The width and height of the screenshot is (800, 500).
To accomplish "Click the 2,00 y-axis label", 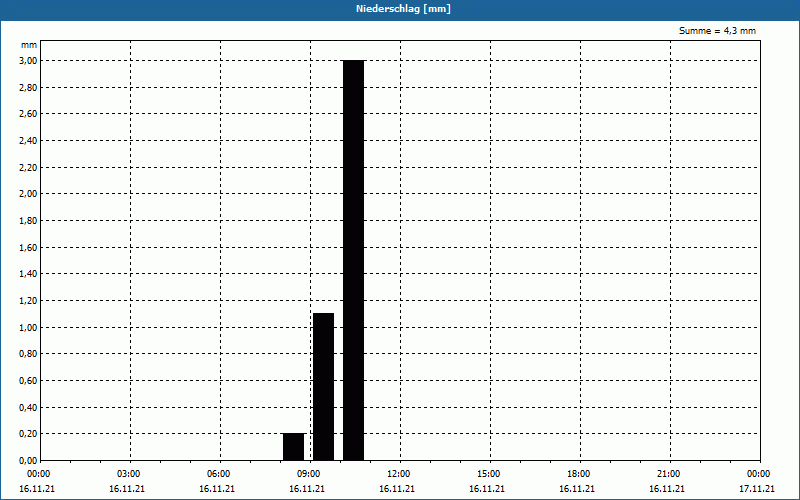I will tap(28, 194).
